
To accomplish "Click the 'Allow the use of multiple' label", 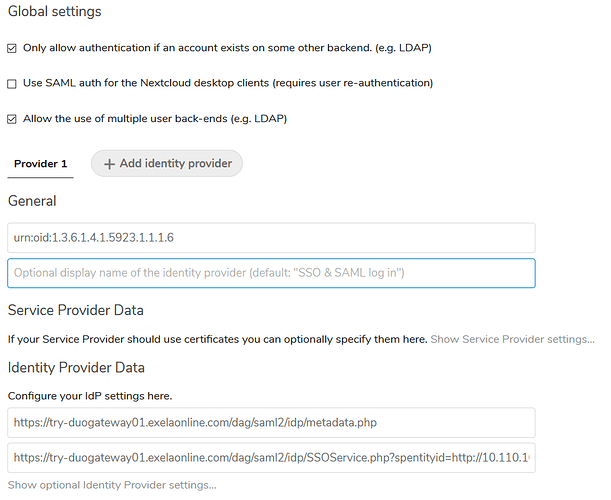I will pos(155,118).
